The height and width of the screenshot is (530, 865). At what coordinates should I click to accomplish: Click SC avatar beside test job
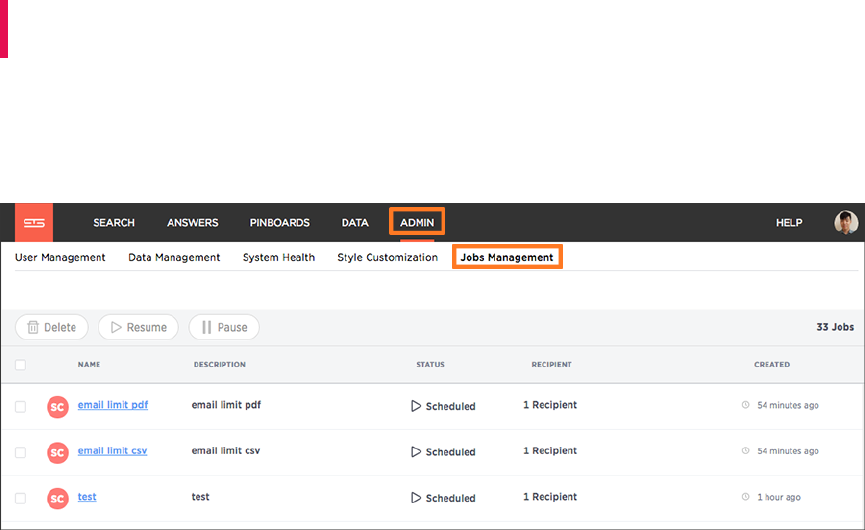tap(58, 498)
